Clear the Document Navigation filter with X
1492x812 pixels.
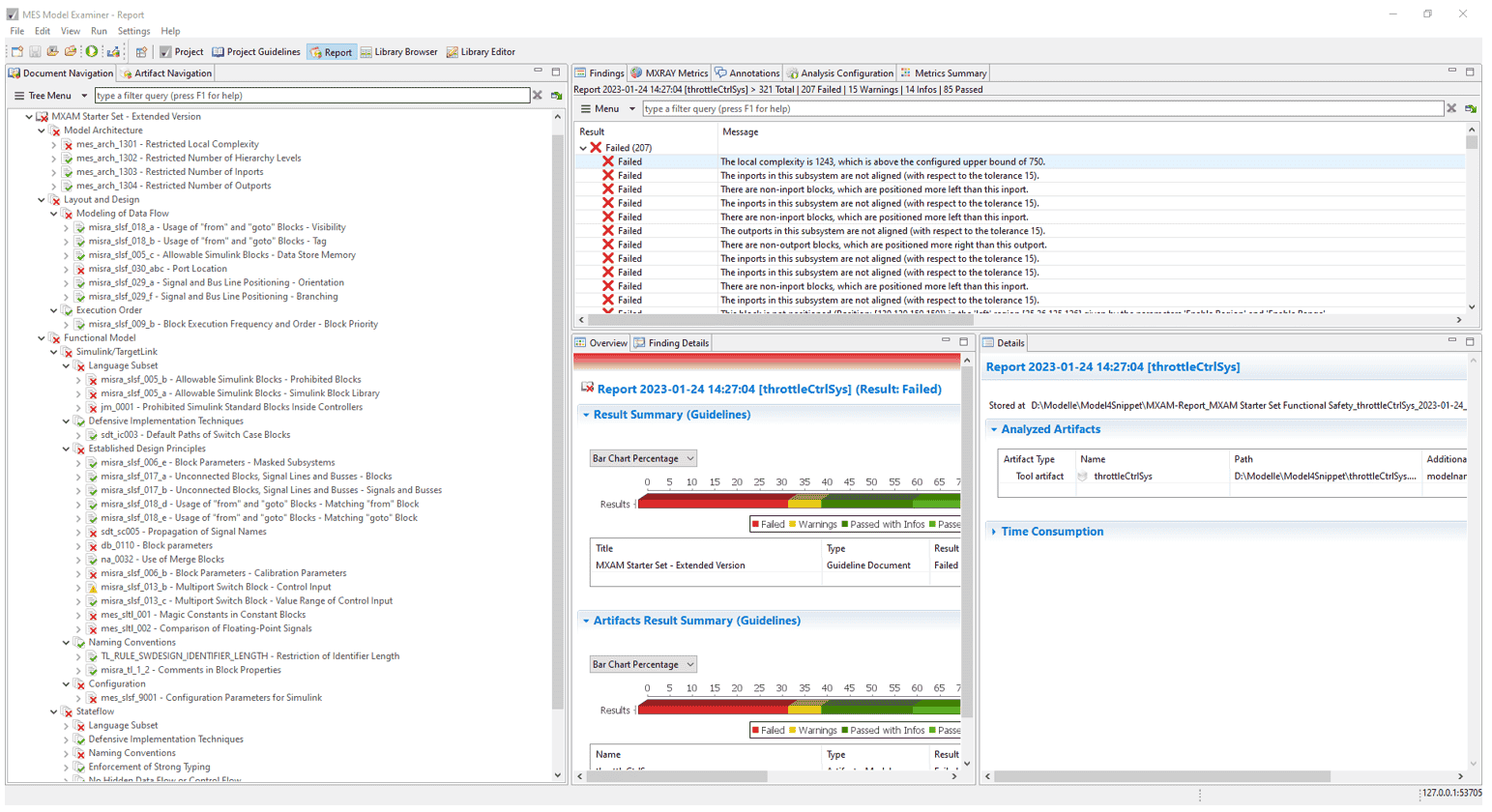[x=538, y=96]
